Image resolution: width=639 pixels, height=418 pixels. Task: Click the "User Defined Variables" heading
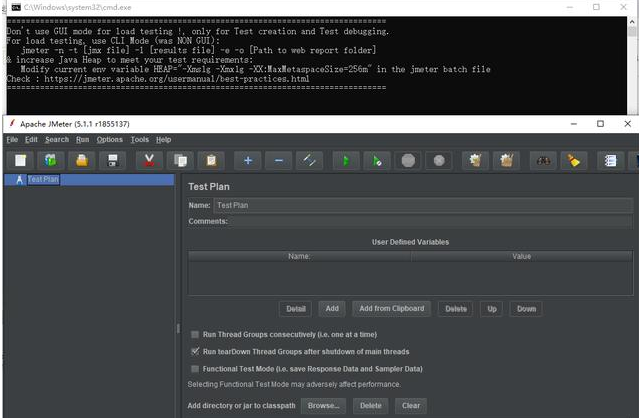point(410,242)
